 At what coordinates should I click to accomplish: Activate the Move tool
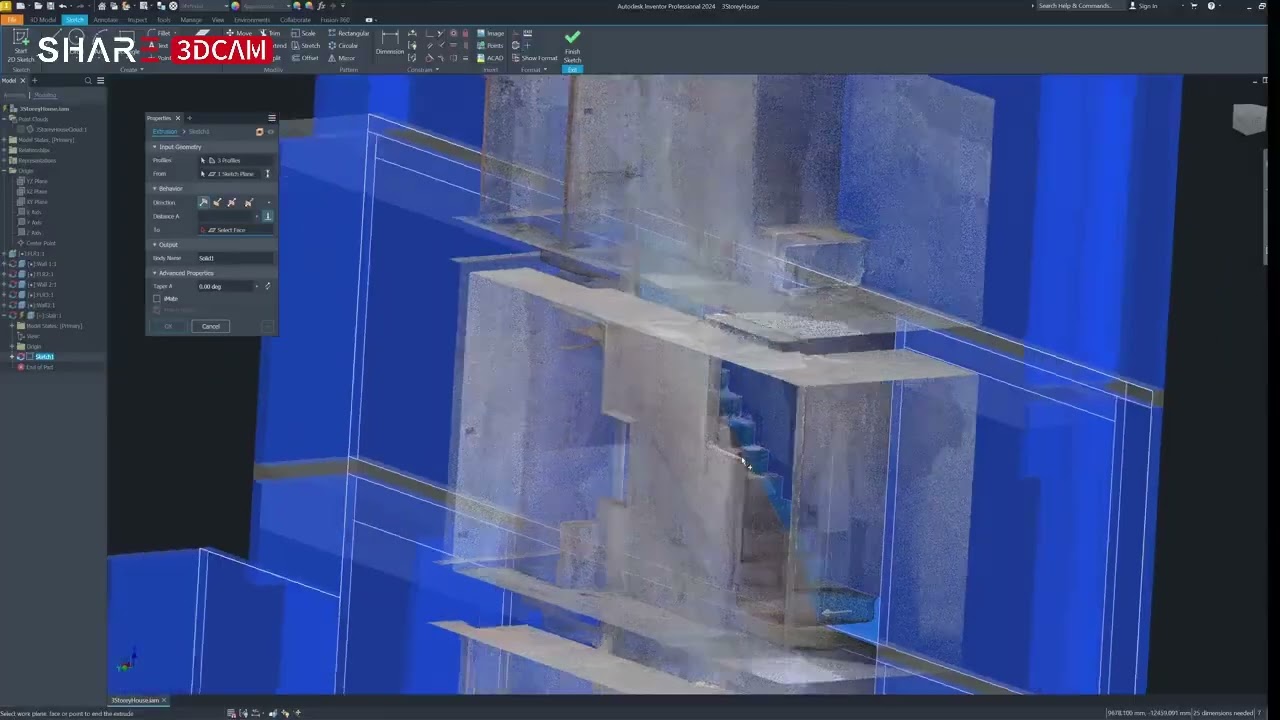click(239, 33)
